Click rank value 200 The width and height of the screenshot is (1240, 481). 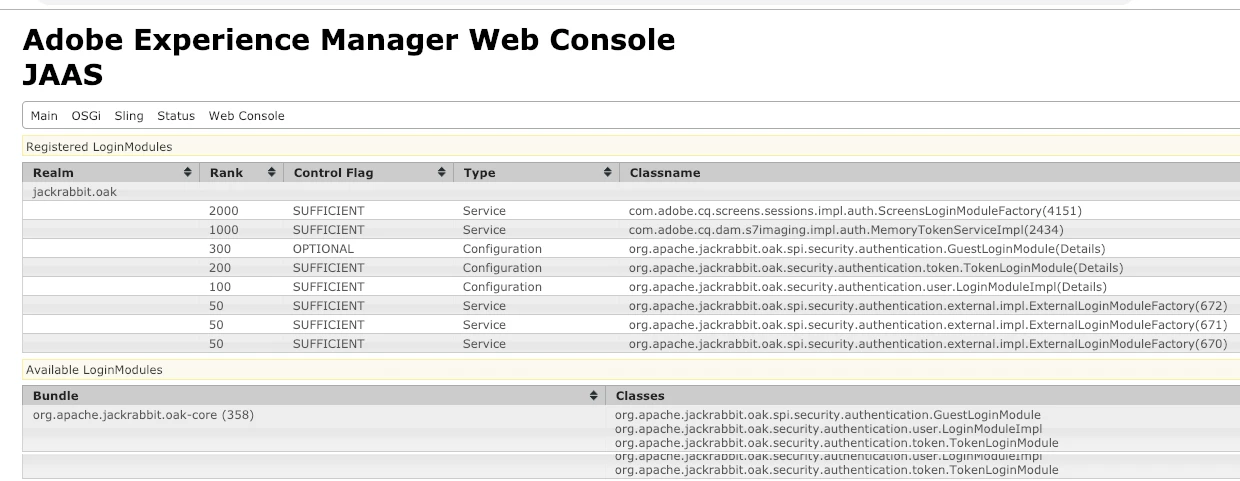[220, 268]
